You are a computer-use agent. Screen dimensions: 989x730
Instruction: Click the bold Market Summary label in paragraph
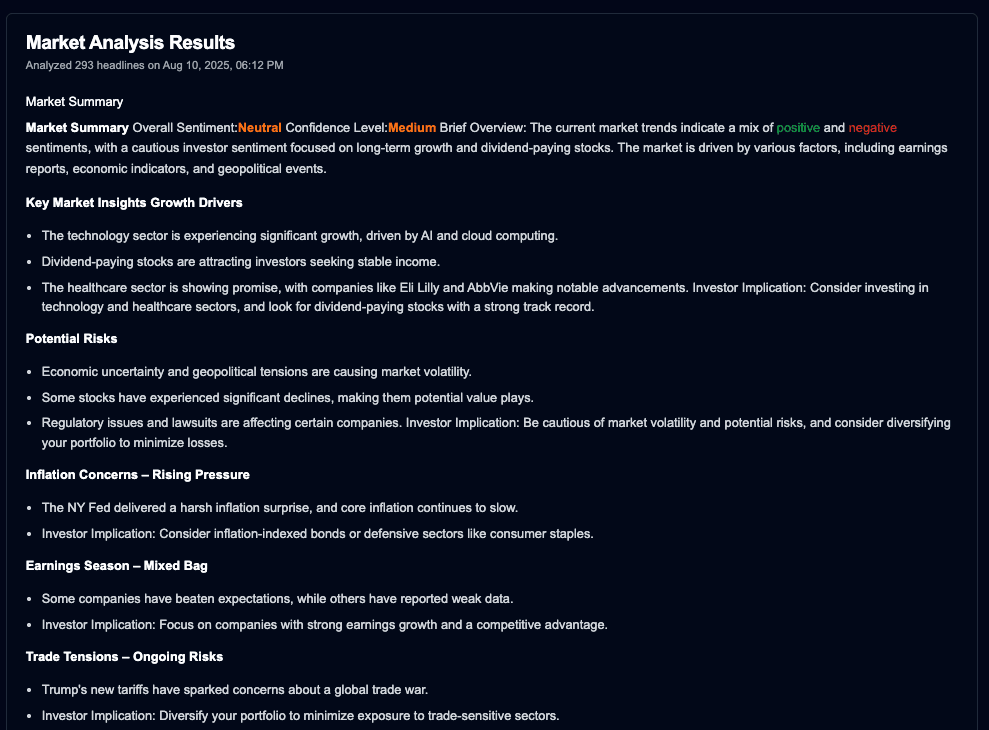(77, 127)
